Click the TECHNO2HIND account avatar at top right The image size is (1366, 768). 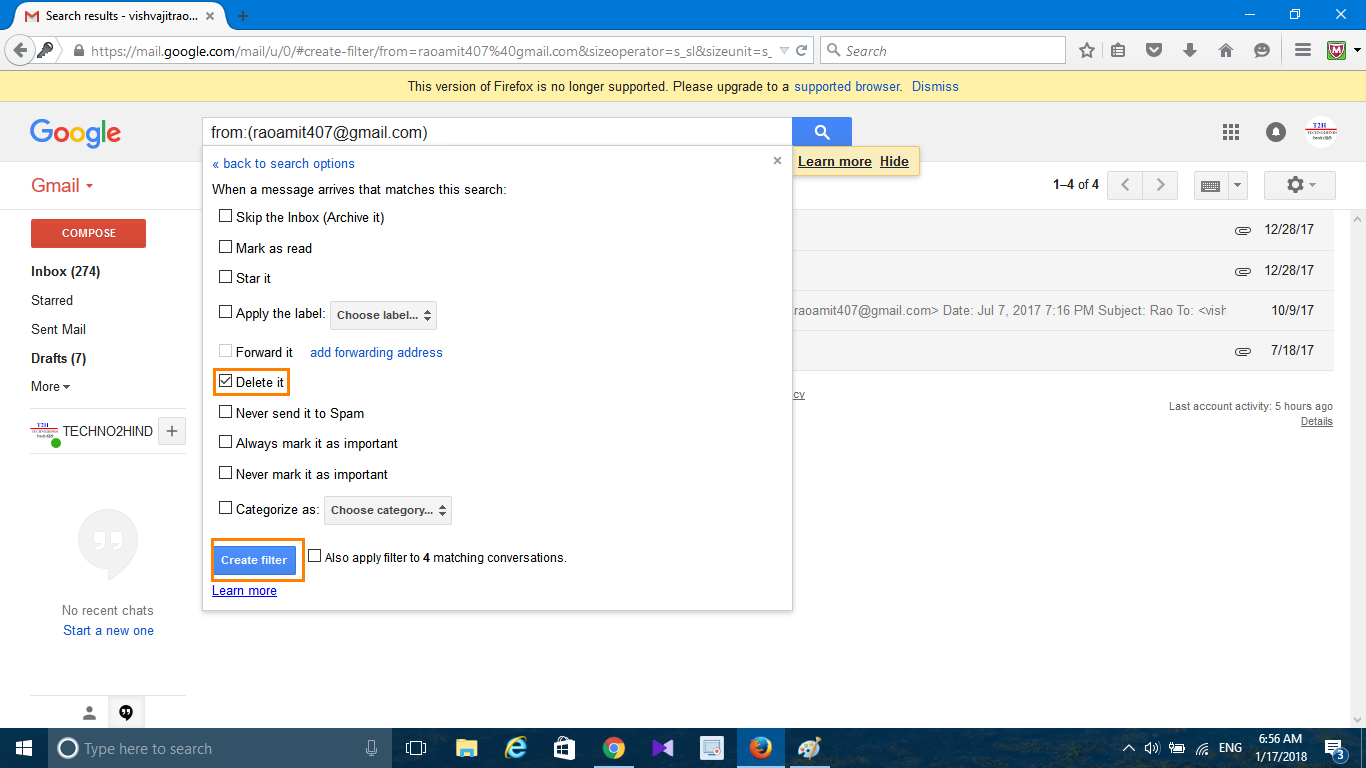[1321, 132]
